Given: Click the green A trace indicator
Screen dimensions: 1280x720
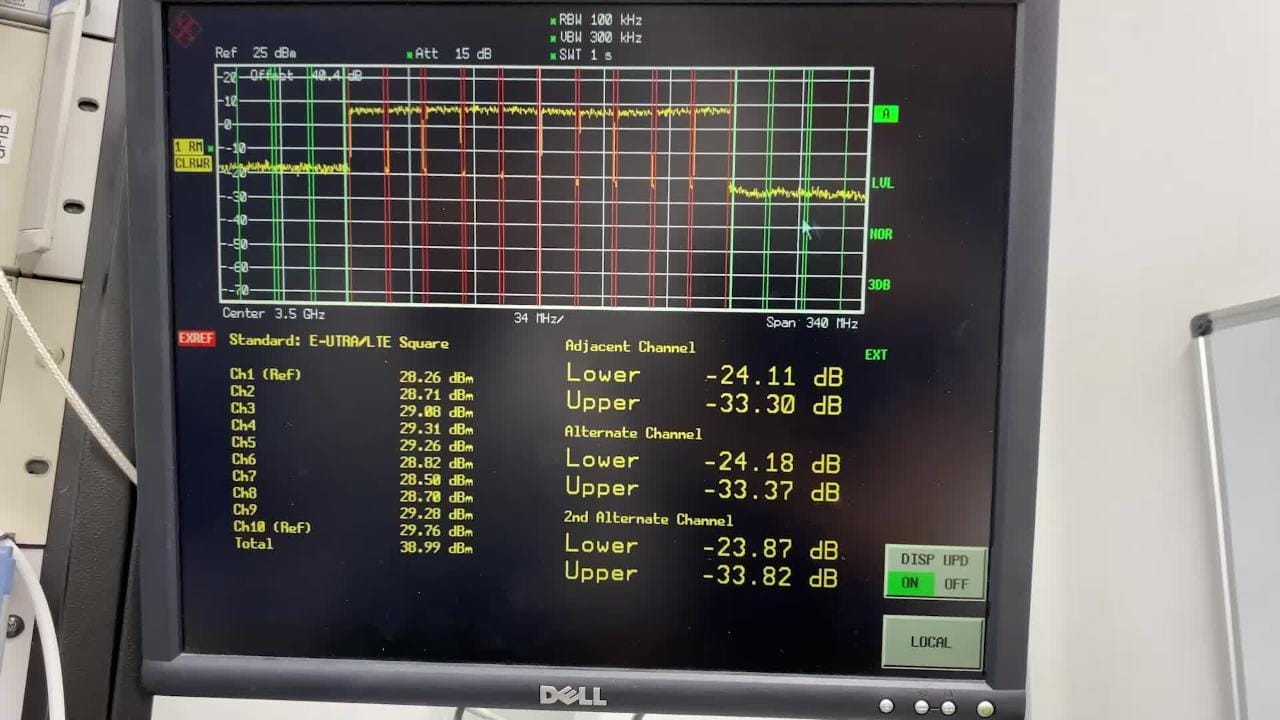Looking at the screenshot, I should click(x=885, y=114).
